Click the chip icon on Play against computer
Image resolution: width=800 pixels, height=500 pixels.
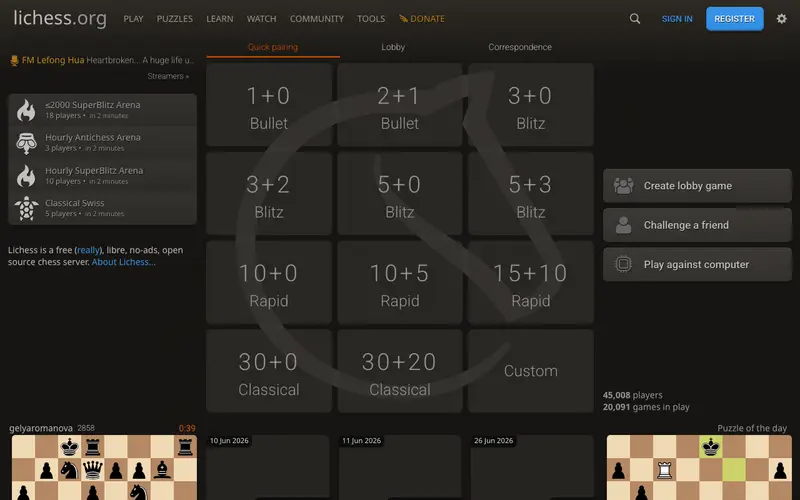tap(623, 264)
